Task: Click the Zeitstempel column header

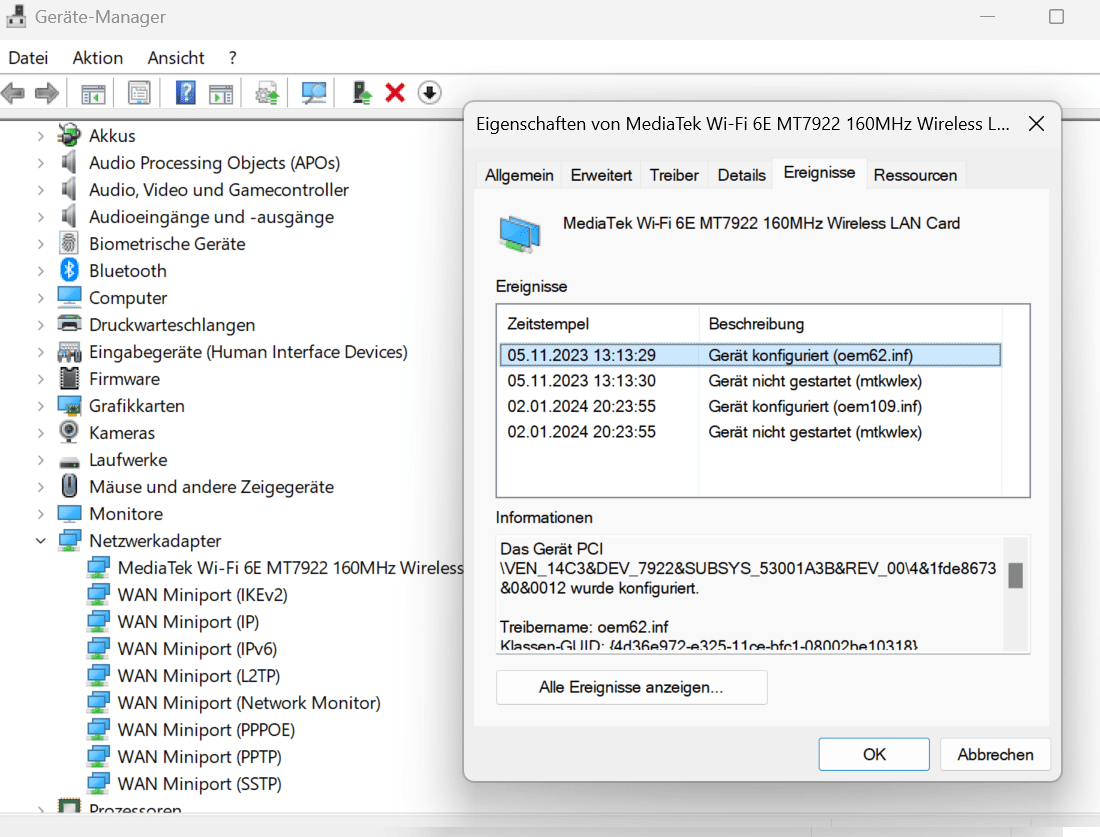Action: point(598,323)
